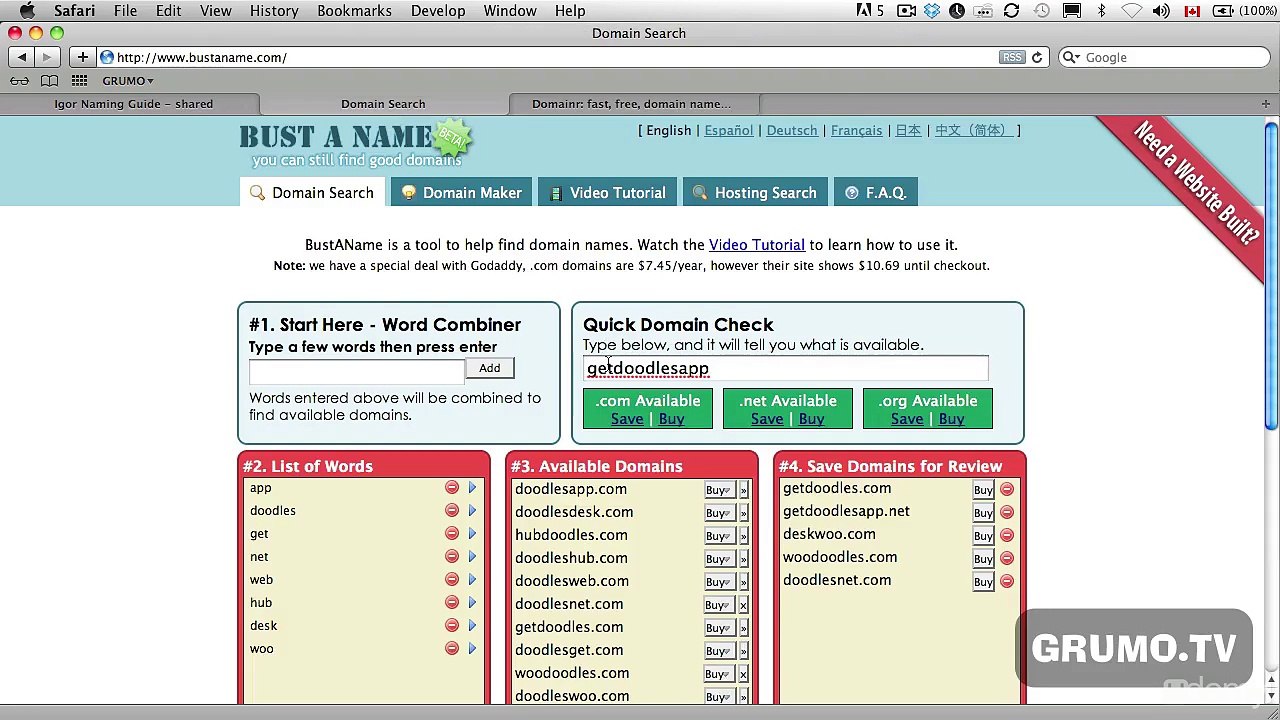Image resolution: width=1280 pixels, height=720 pixels.
Task: Open the Develop menu
Action: pos(438,11)
